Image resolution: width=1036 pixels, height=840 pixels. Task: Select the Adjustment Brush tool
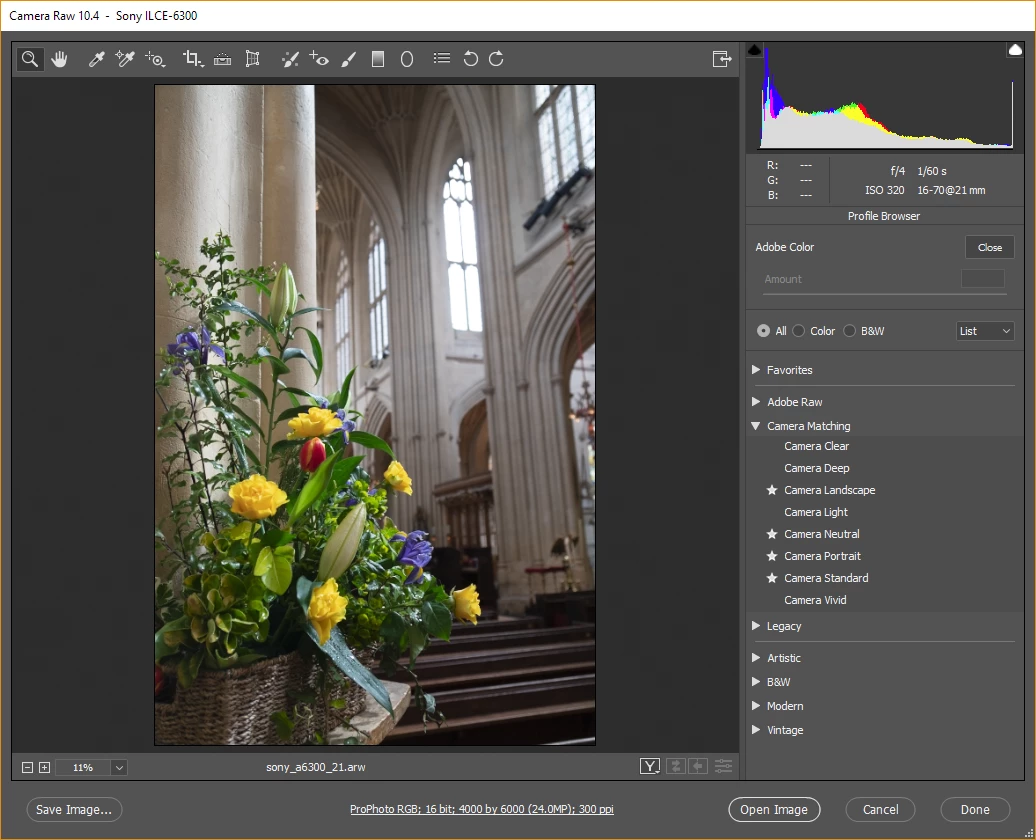tap(348, 59)
